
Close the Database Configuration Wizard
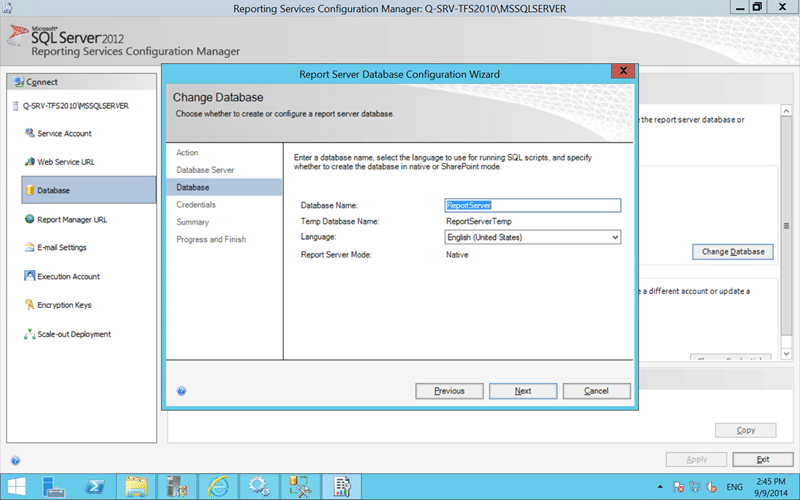point(623,71)
